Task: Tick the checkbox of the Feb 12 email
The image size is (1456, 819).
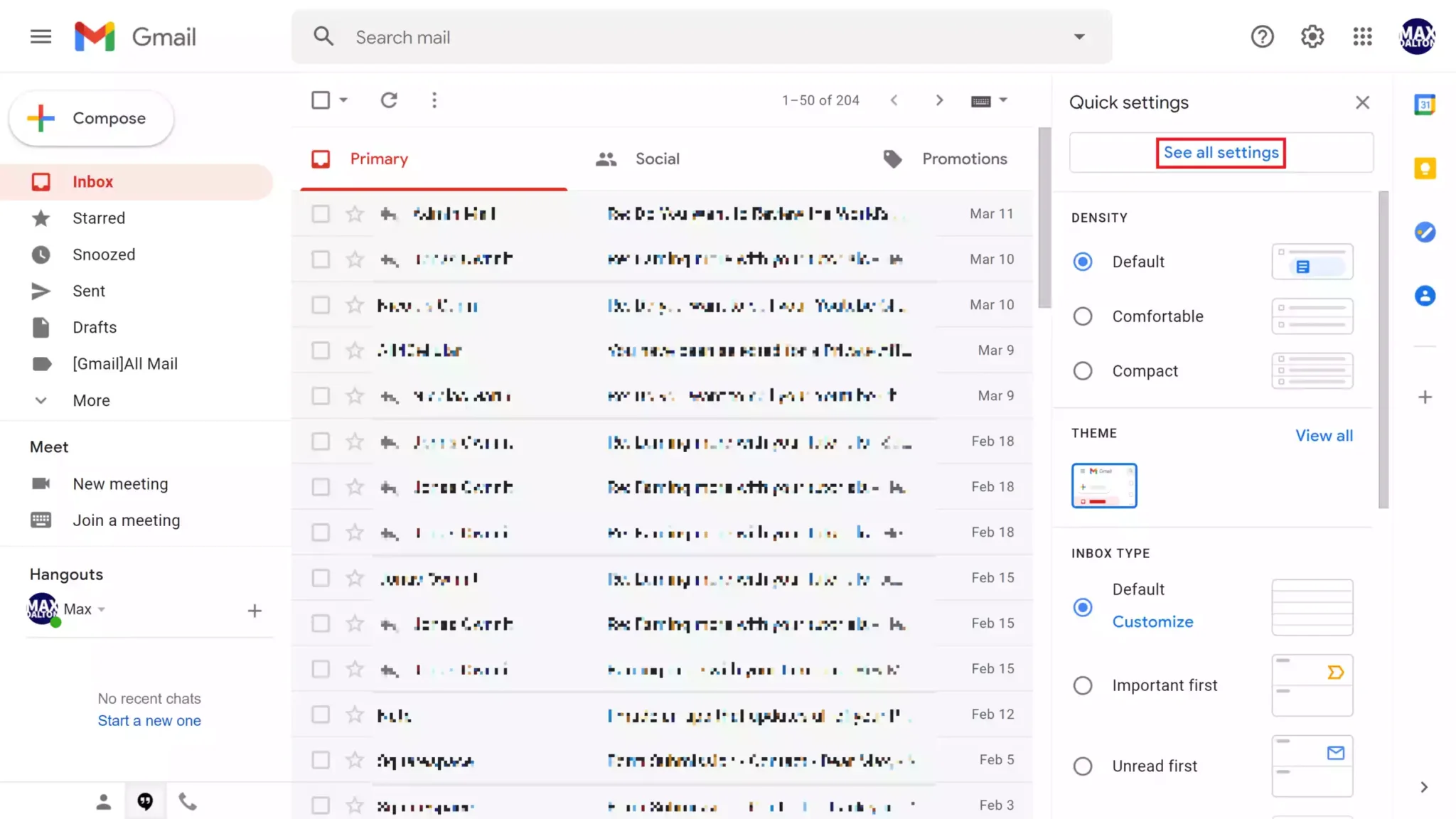Action: pos(321,714)
